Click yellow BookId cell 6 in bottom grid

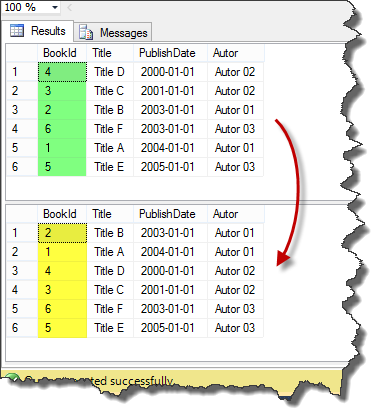(x=62, y=309)
